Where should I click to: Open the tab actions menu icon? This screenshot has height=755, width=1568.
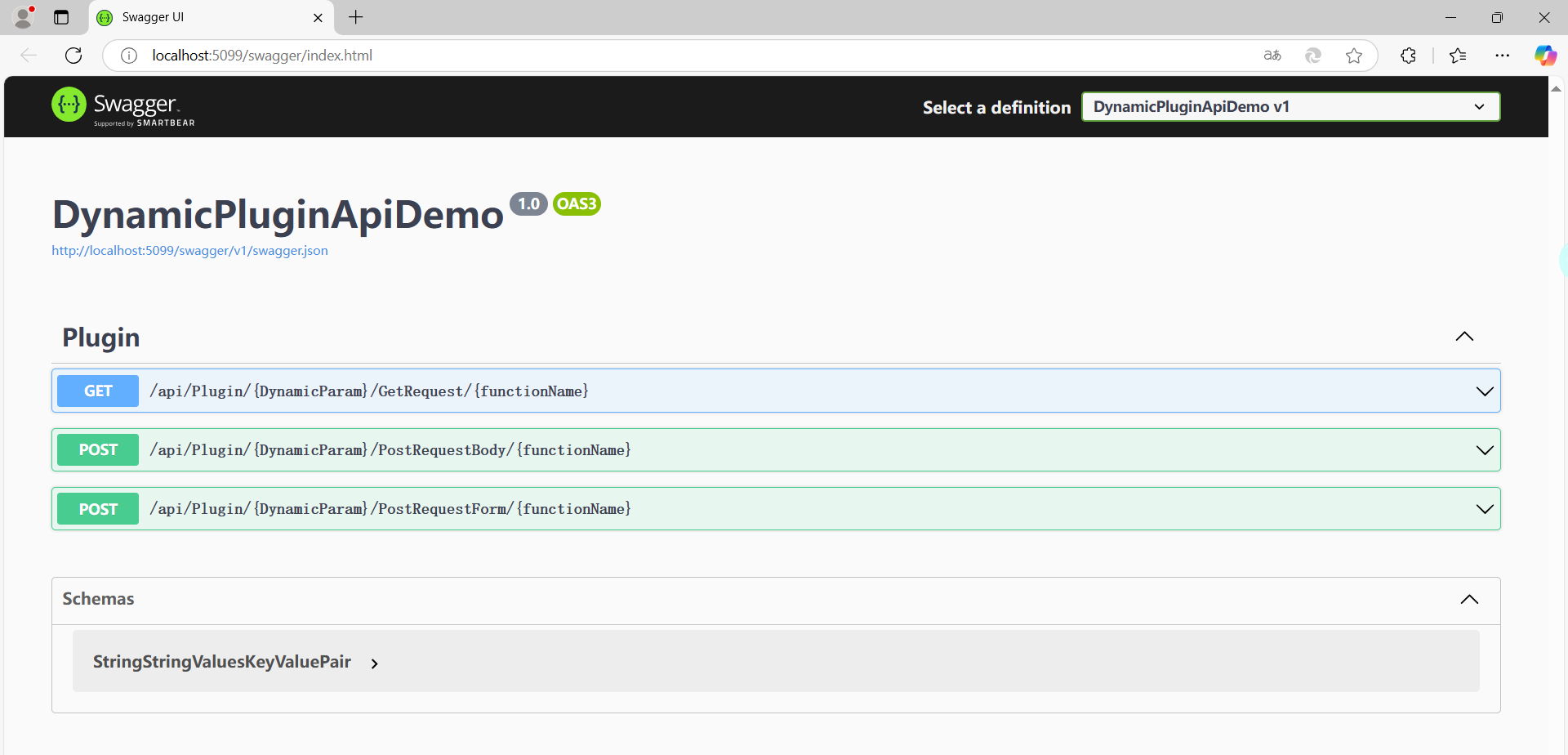[61, 17]
